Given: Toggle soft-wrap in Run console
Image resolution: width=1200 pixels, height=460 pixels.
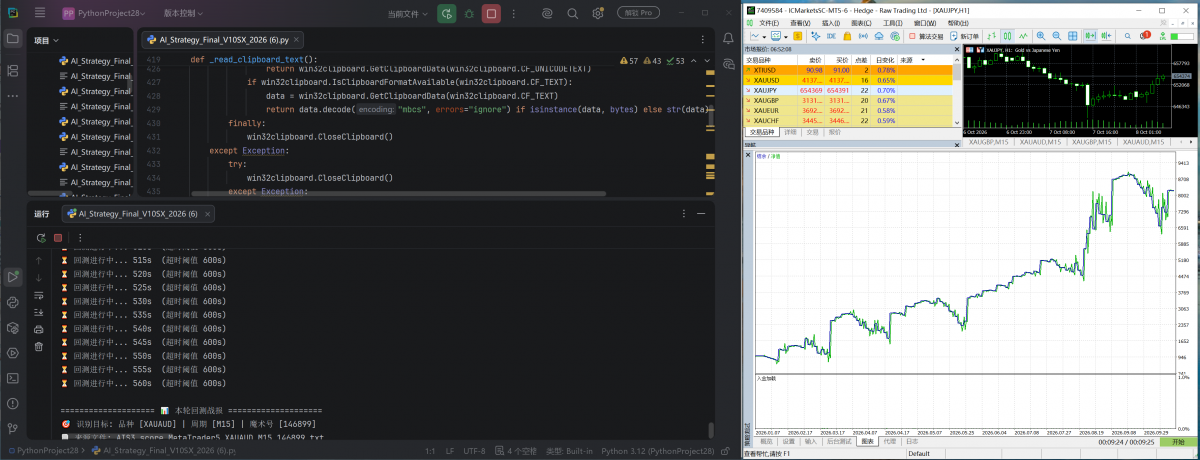Looking at the screenshot, I should 39,295.
